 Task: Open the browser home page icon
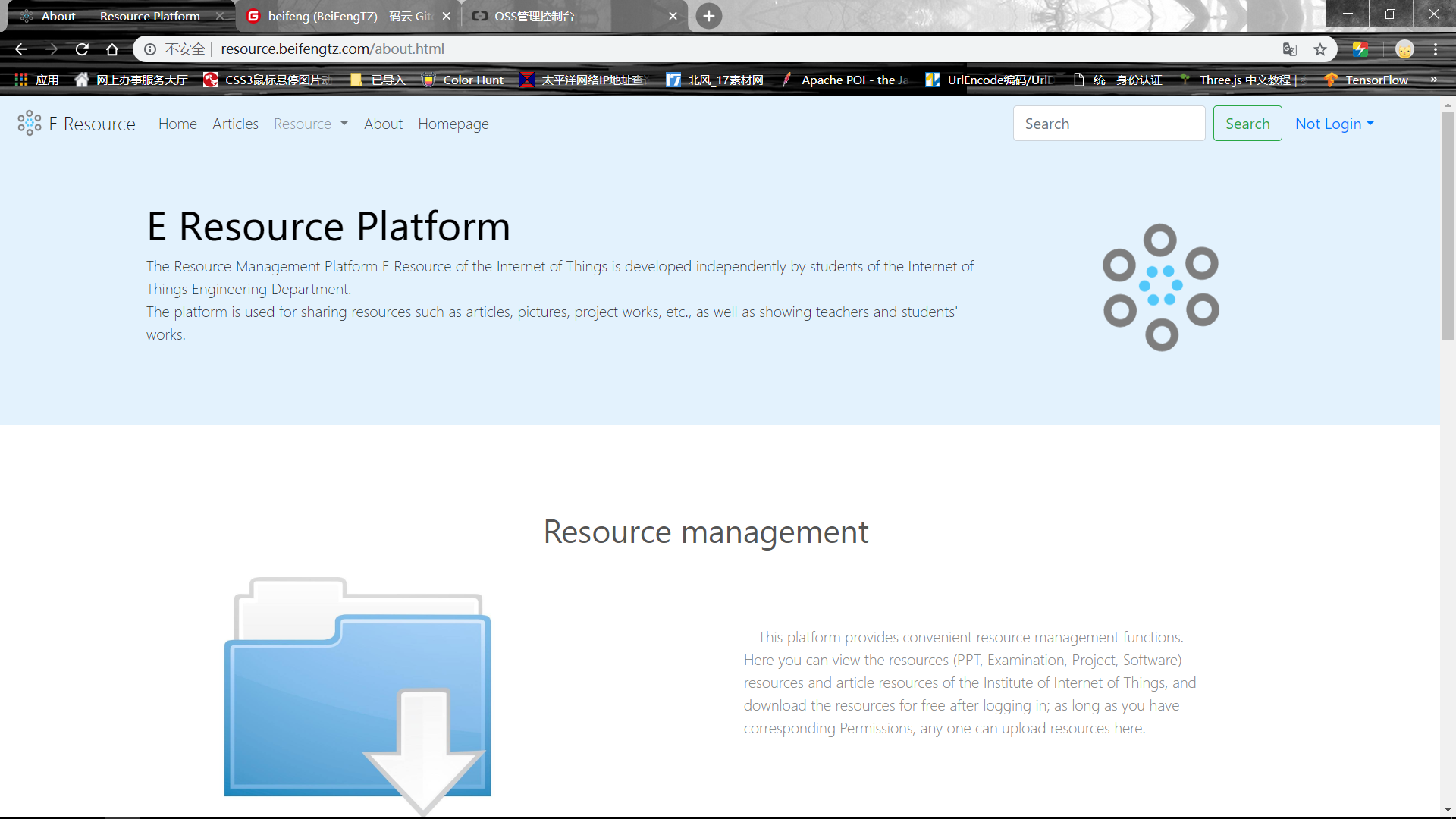(x=111, y=49)
